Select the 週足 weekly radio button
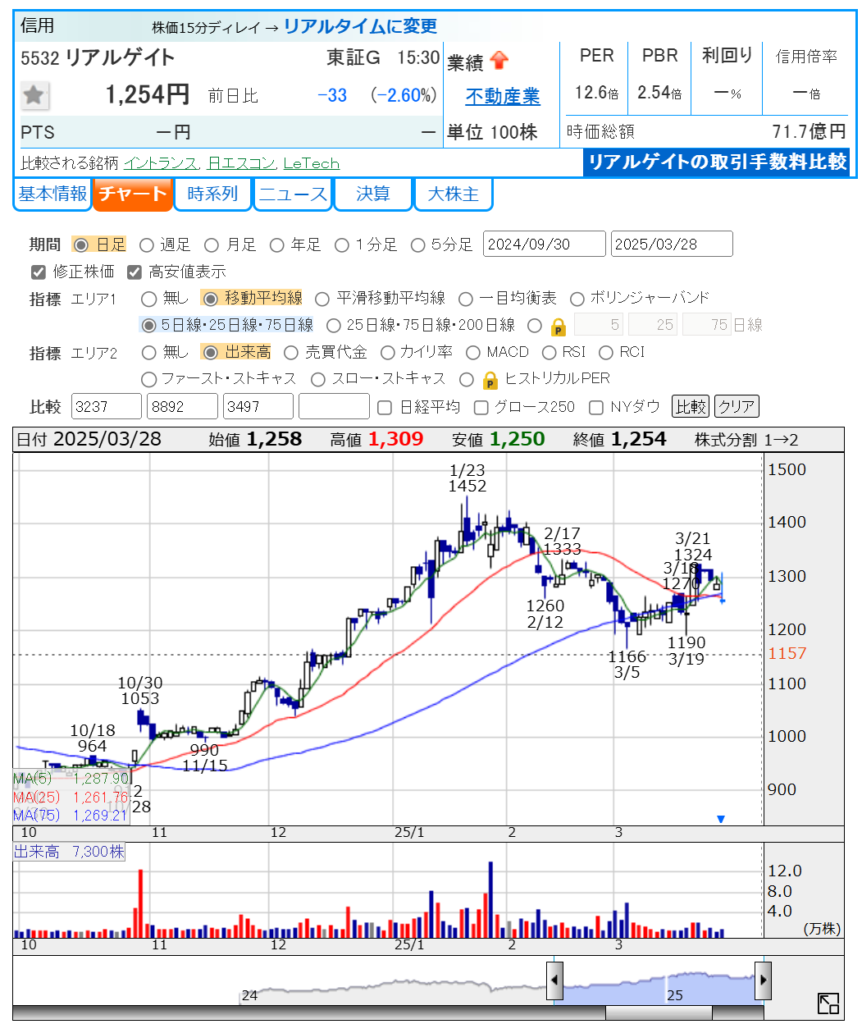Viewport: 862px width, 1024px height. [147, 244]
